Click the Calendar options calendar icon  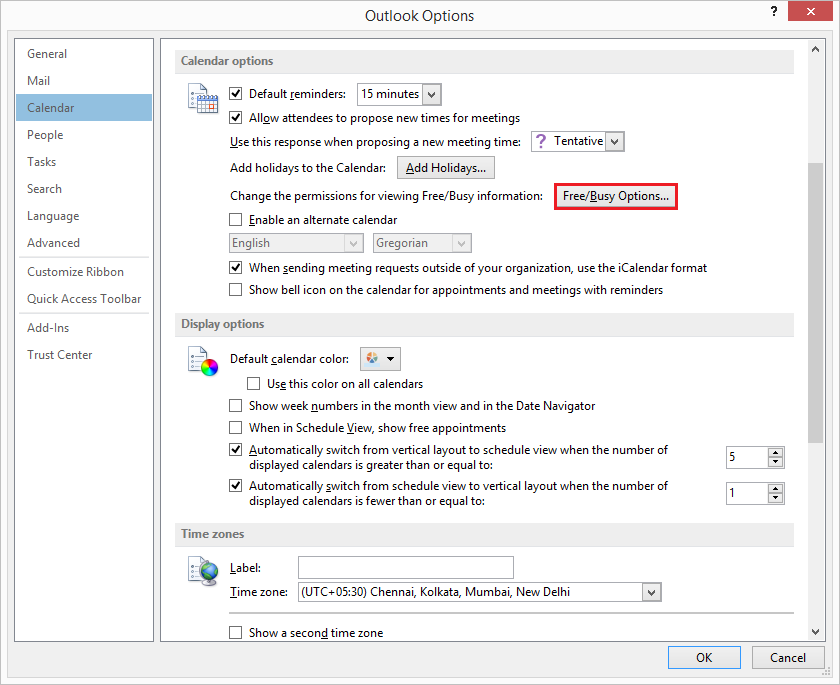203,98
